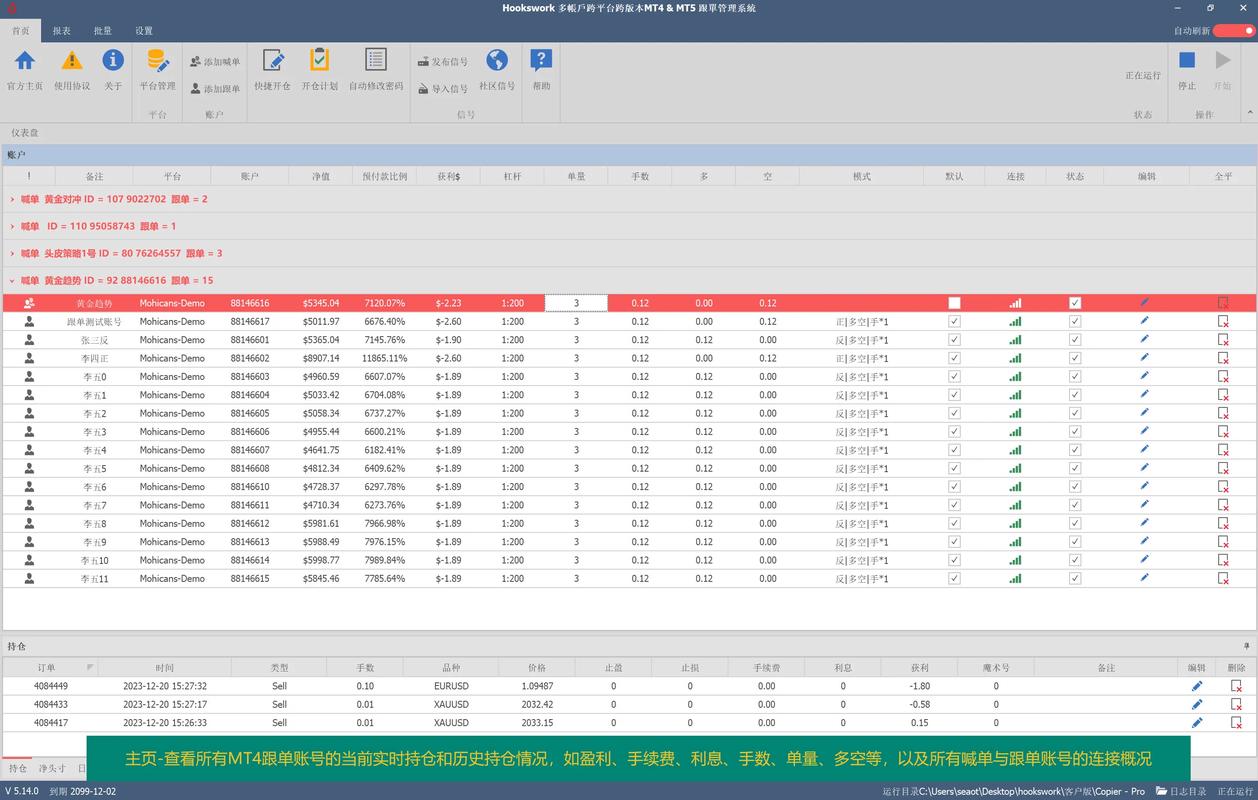Expand the ID 110 95058743 group

12,226
